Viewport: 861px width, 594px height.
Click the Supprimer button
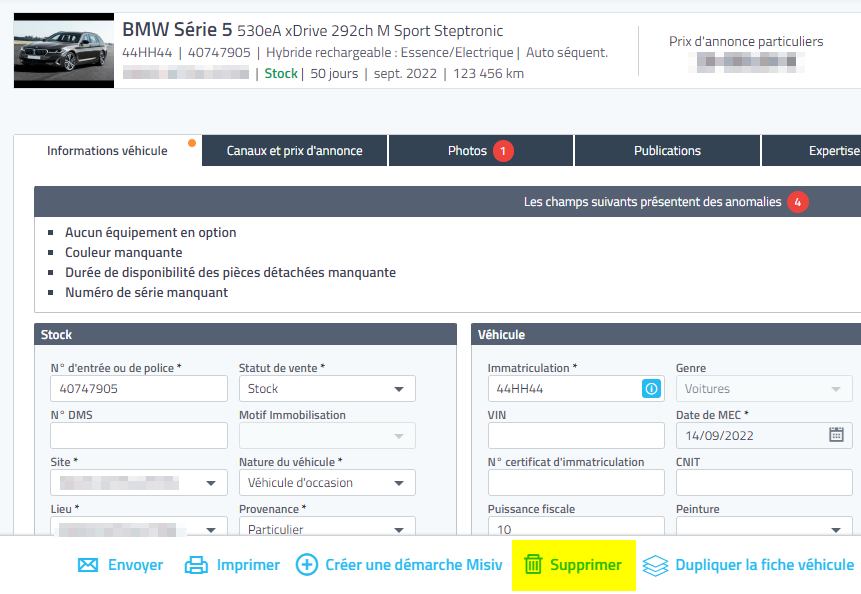(574, 565)
